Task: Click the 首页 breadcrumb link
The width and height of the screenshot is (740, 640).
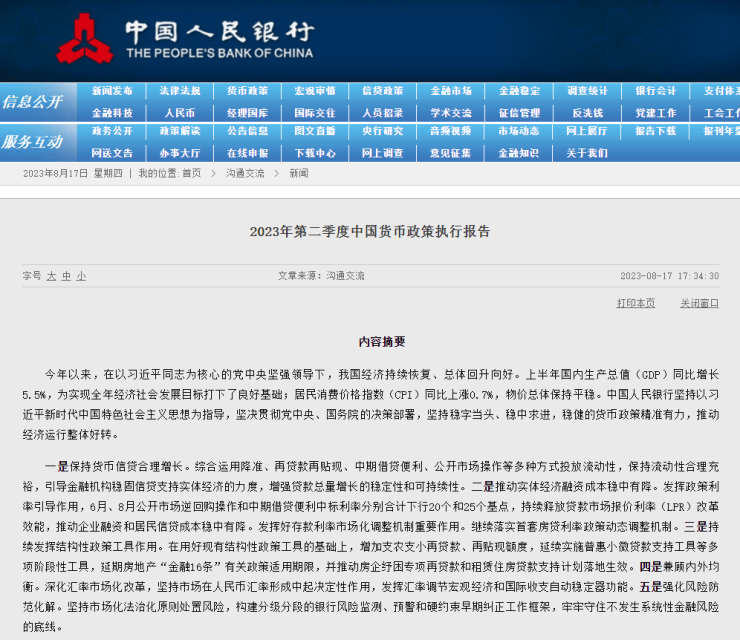Action: [x=191, y=173]
